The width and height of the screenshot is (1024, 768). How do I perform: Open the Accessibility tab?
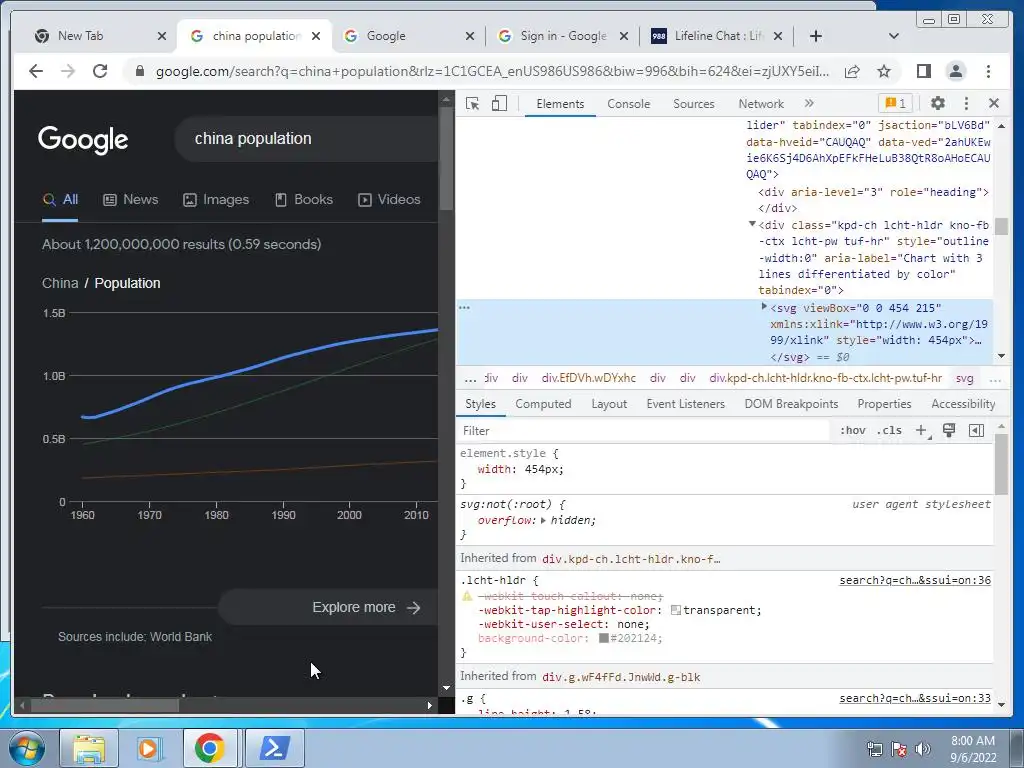click(x=963, y=404)
